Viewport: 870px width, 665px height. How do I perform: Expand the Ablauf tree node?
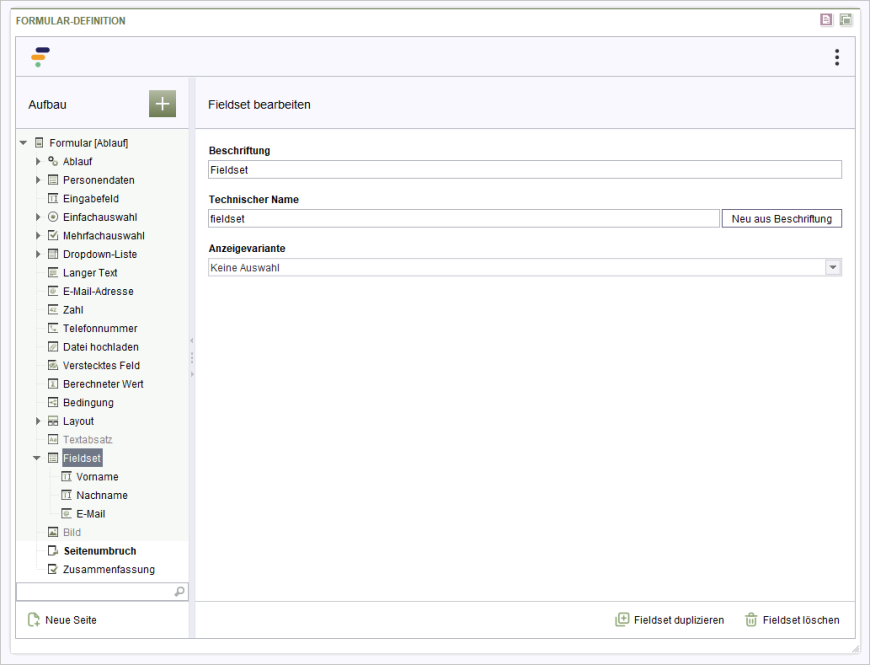point(39,161)
